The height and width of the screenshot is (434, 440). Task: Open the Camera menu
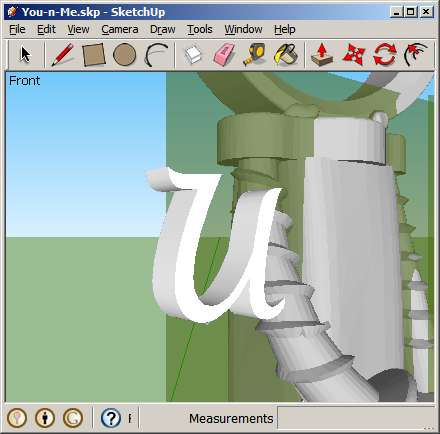pos(120,29)
